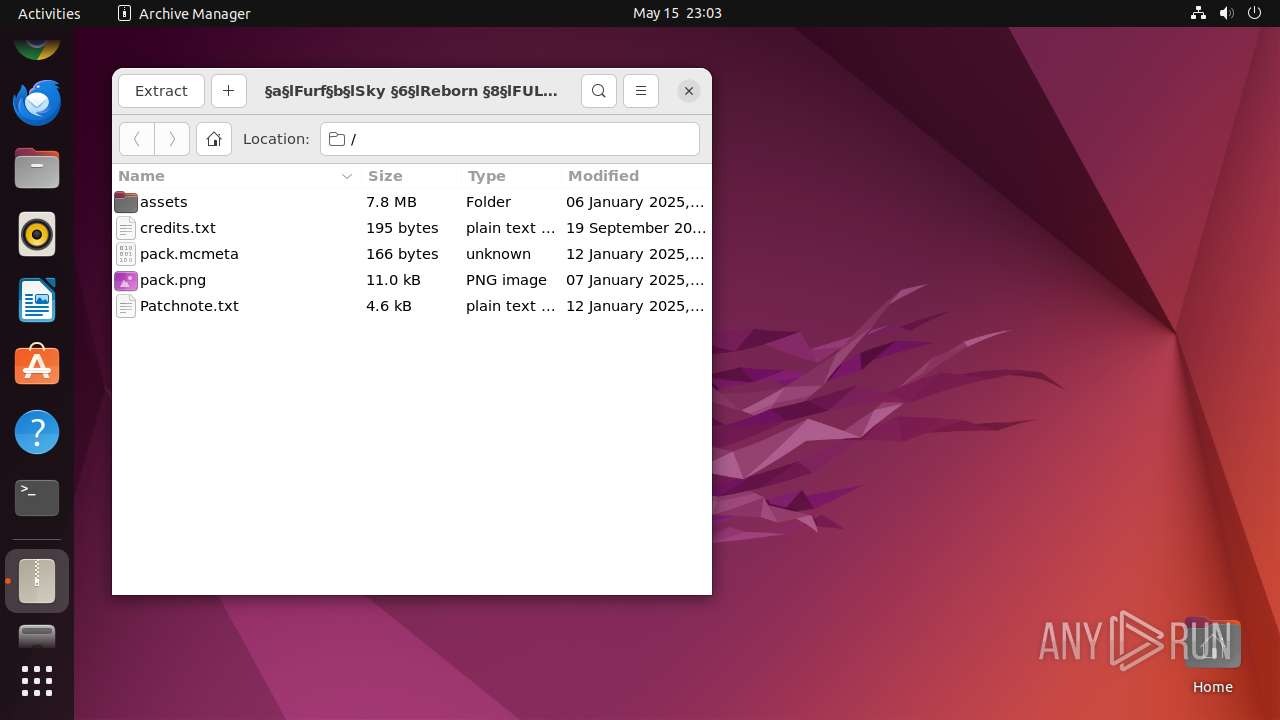Click the 07 January 2025 modified date

pyautogui.click(x=636, y=280)
